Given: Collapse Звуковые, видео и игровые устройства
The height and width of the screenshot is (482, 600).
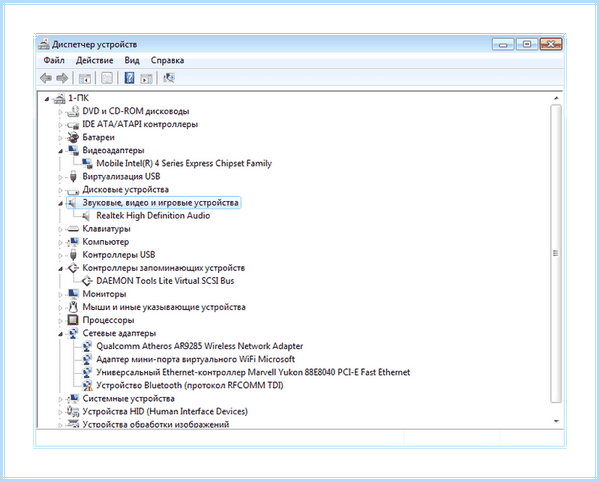Looking at the screenshot, I should (x=60, y=204).
